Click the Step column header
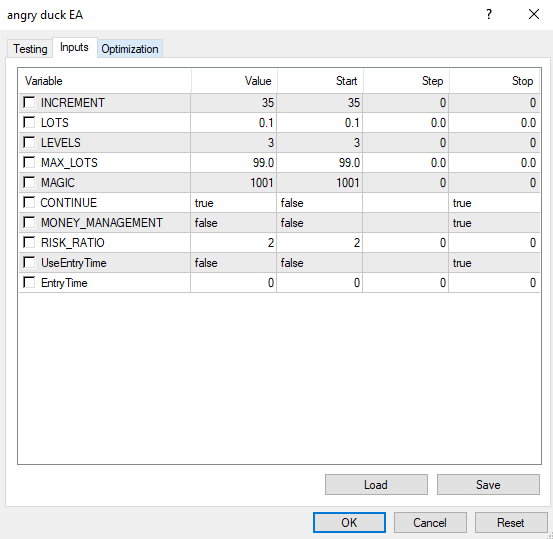 pyautogui.click(x=406, y=81)
